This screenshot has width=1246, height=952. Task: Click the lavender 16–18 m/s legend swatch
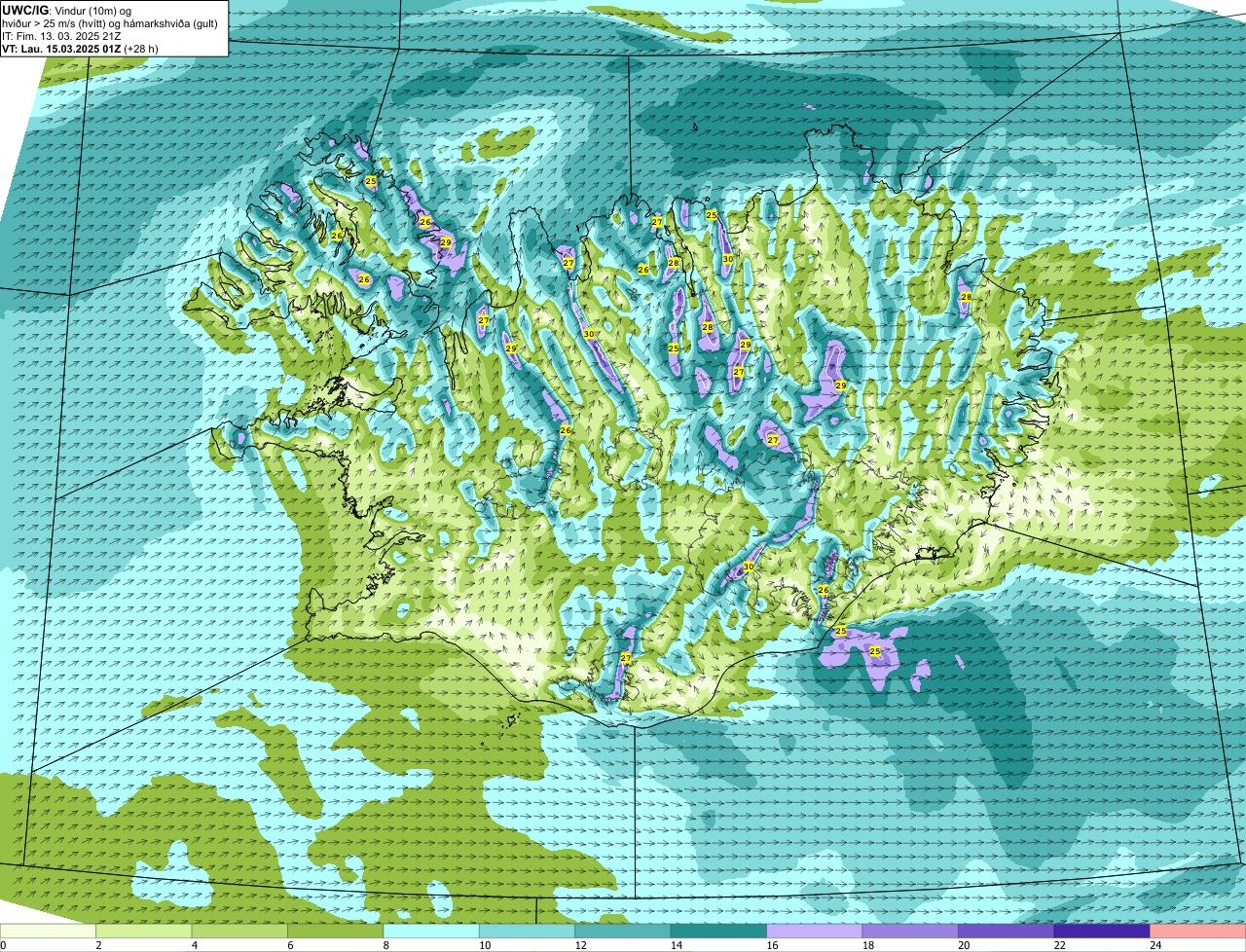(x=816, y=932)
